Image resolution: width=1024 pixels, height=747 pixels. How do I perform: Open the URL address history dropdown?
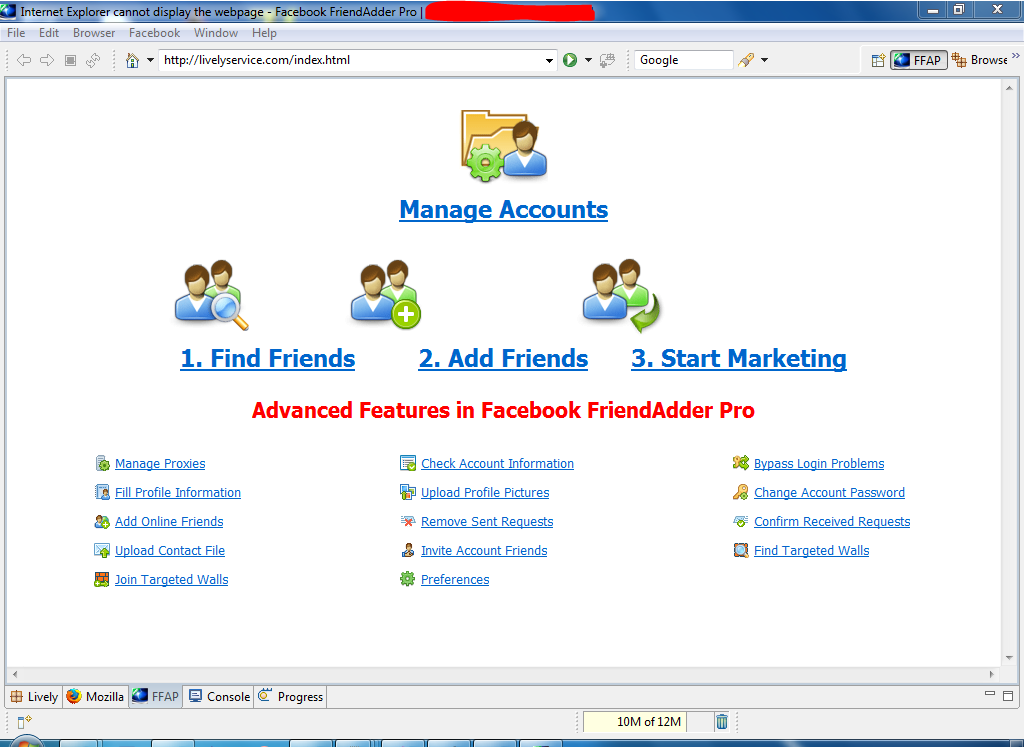pyautogui.click(x=549, y=60)
